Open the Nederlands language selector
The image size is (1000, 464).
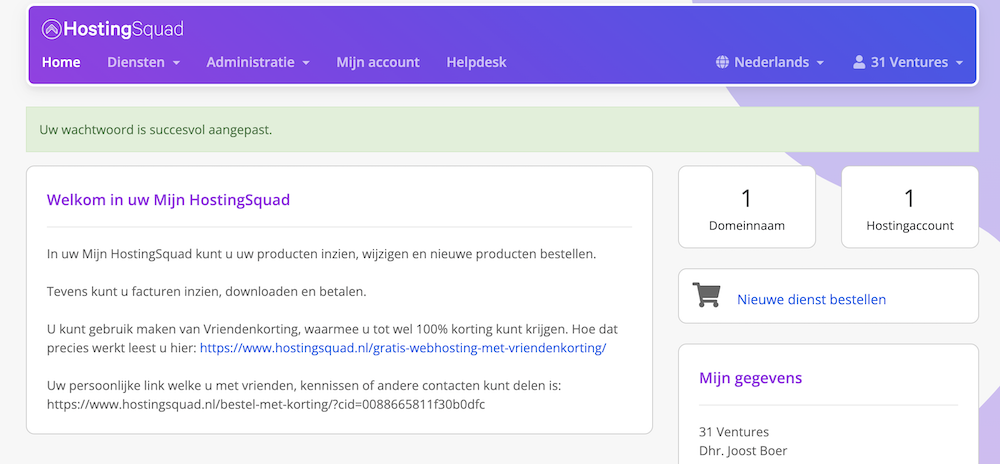tap(770, 62)
